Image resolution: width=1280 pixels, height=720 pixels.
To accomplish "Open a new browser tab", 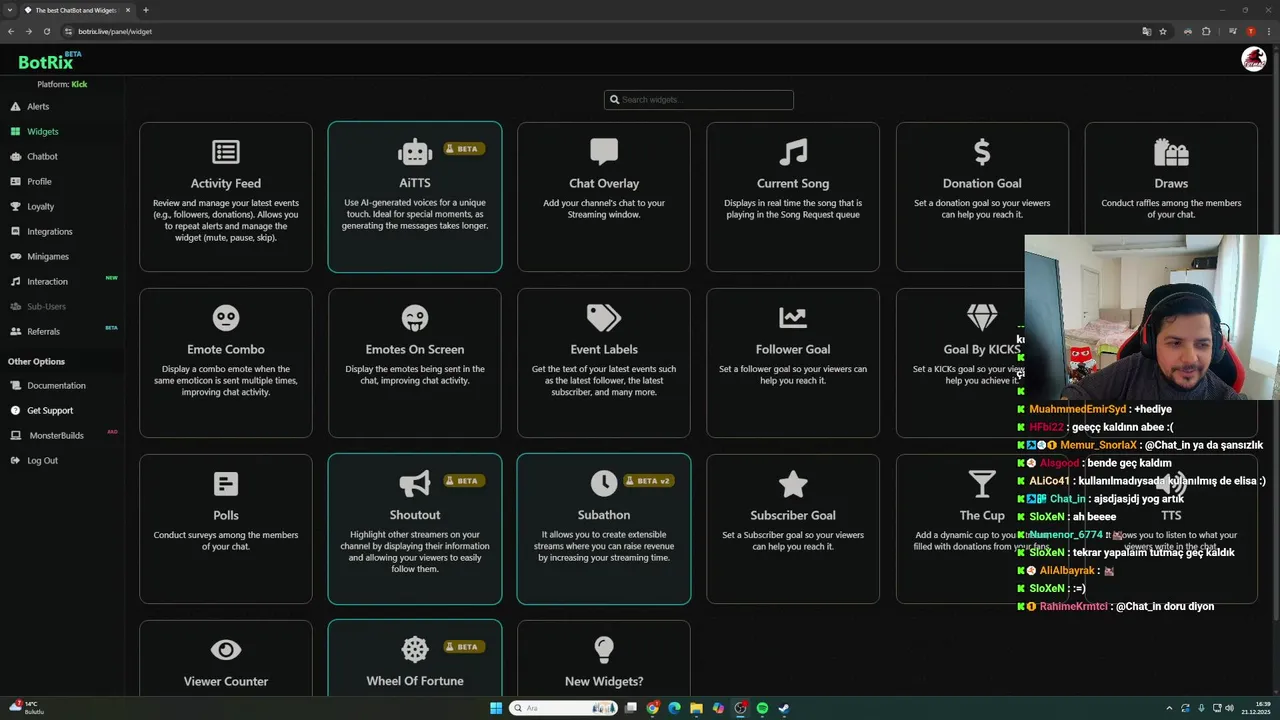I will [146, 10].
